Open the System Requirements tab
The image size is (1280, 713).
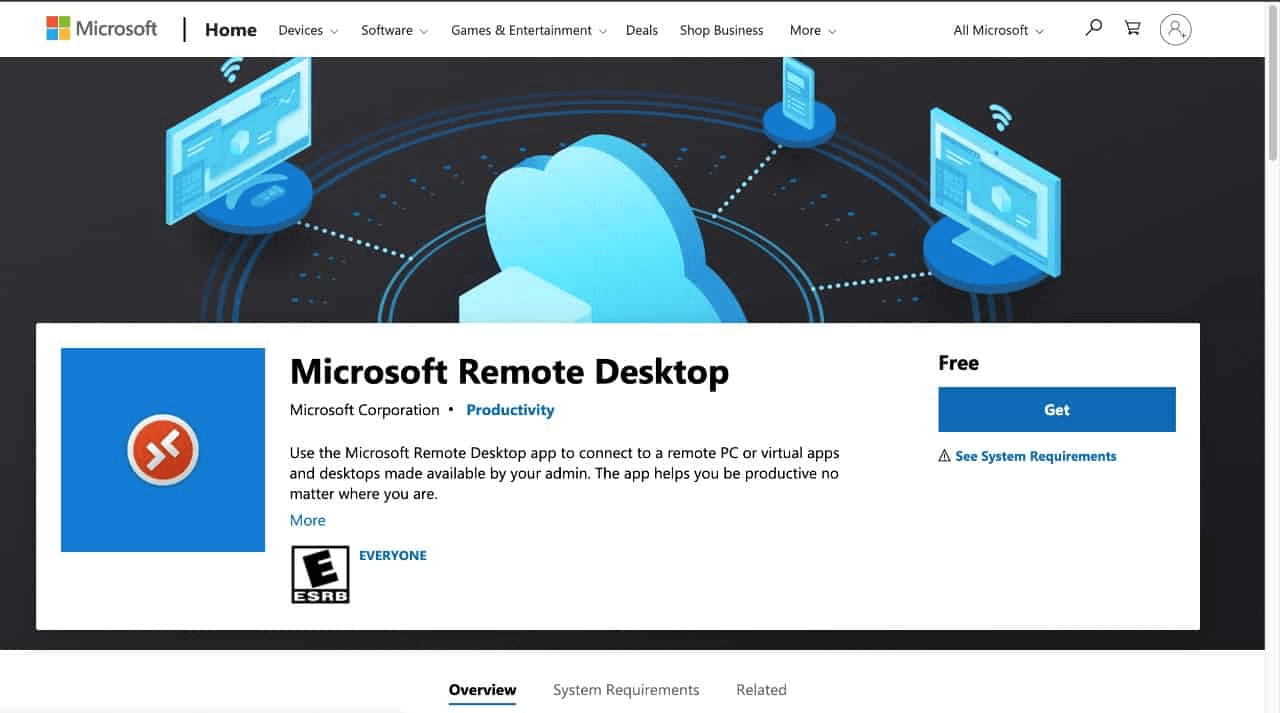(x=626, y=690)
